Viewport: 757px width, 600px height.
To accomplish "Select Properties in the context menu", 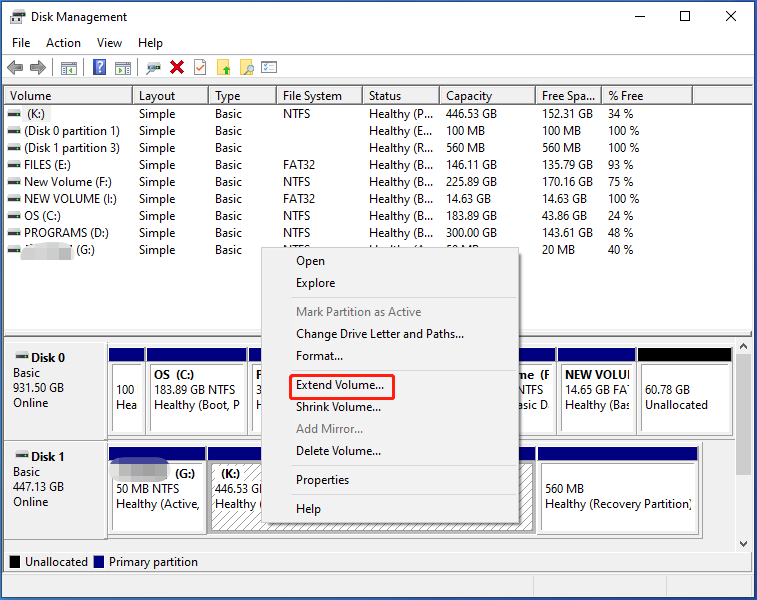I will [x=390, y=480].
